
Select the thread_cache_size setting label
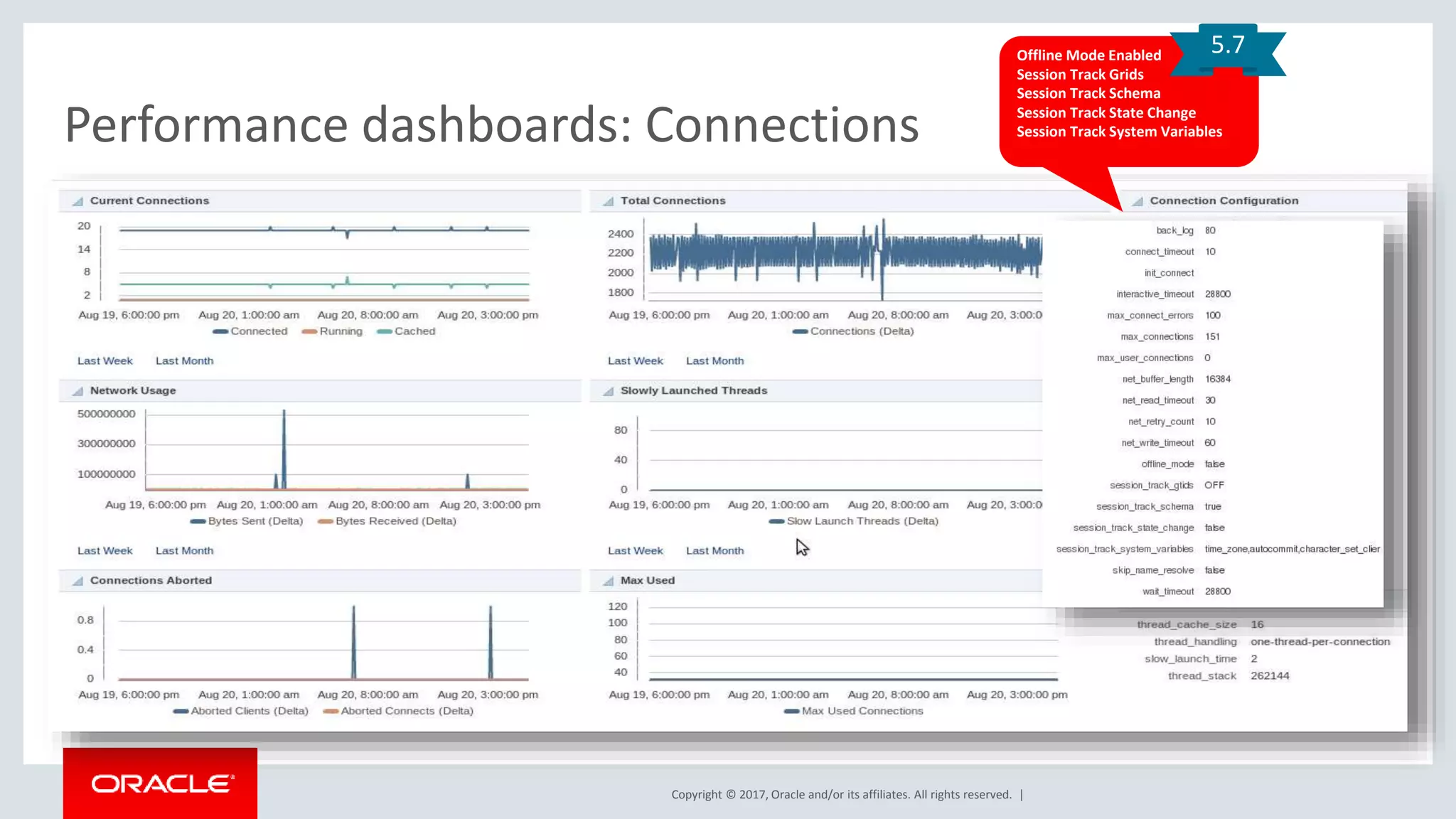coord(1187,625)
